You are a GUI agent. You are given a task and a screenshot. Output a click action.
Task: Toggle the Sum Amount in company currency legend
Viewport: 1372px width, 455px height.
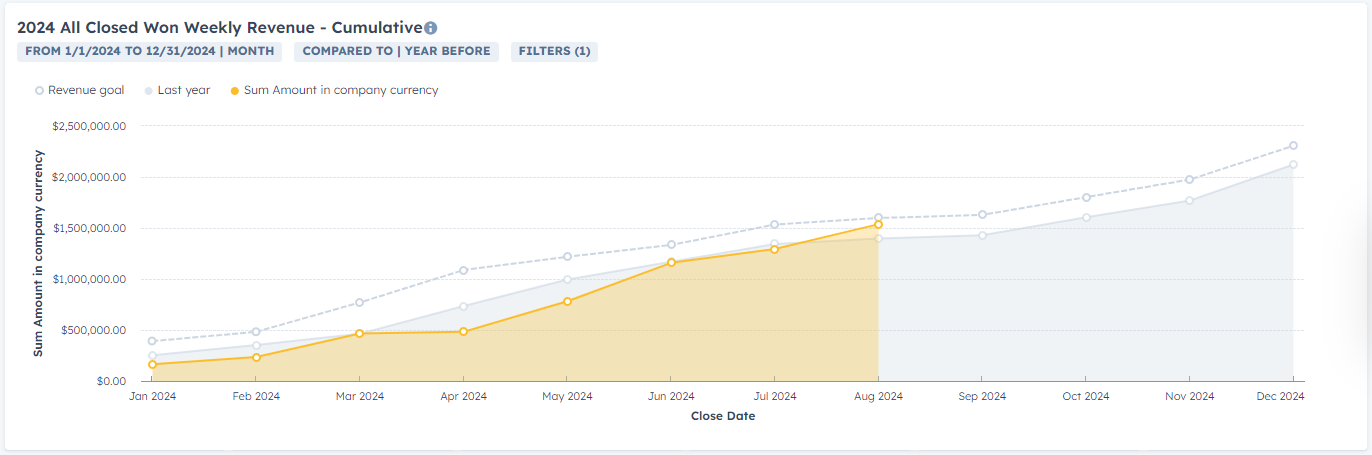[x=334, y=90]
